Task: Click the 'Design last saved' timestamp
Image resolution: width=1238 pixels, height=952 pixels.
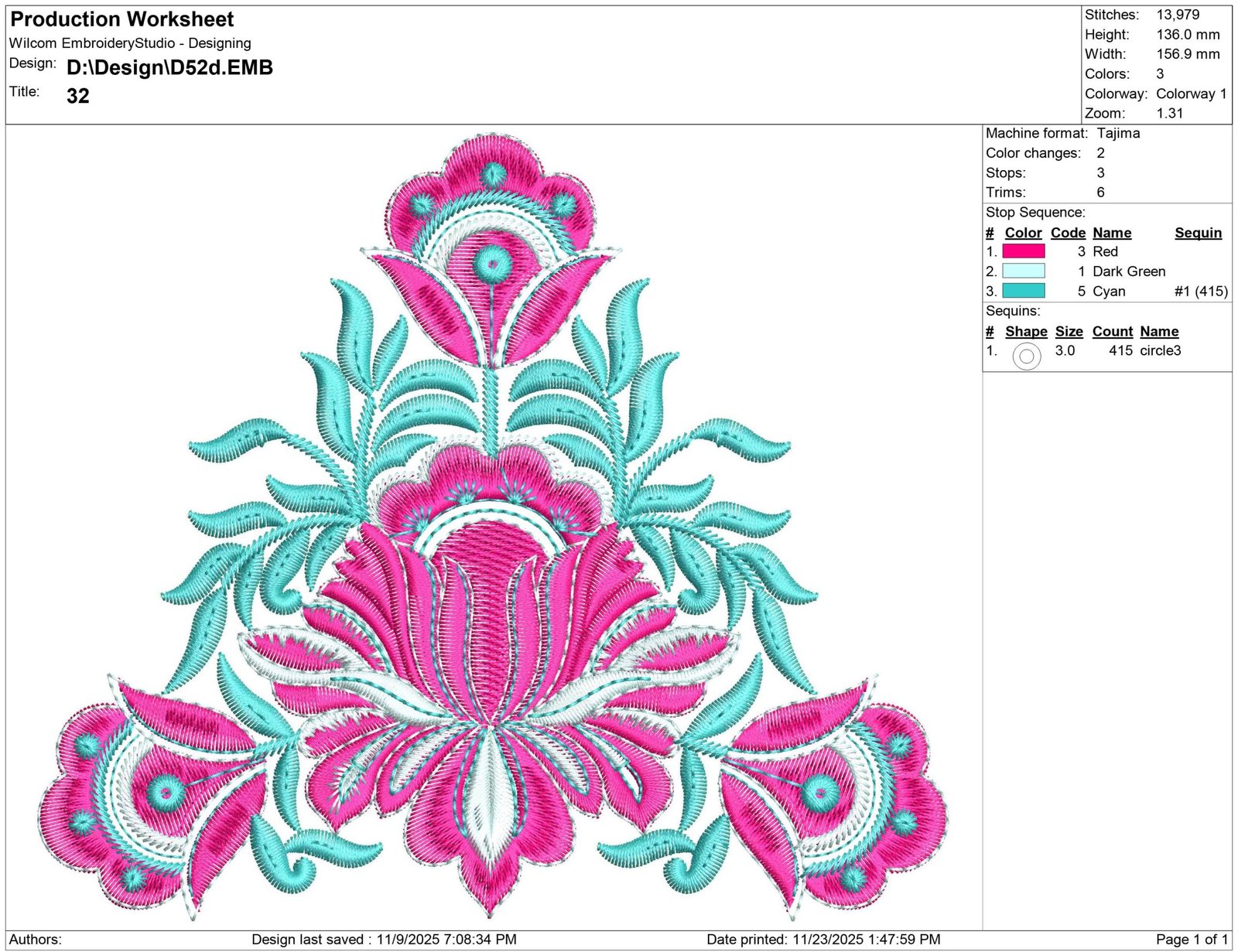Action: click(384, 940)
